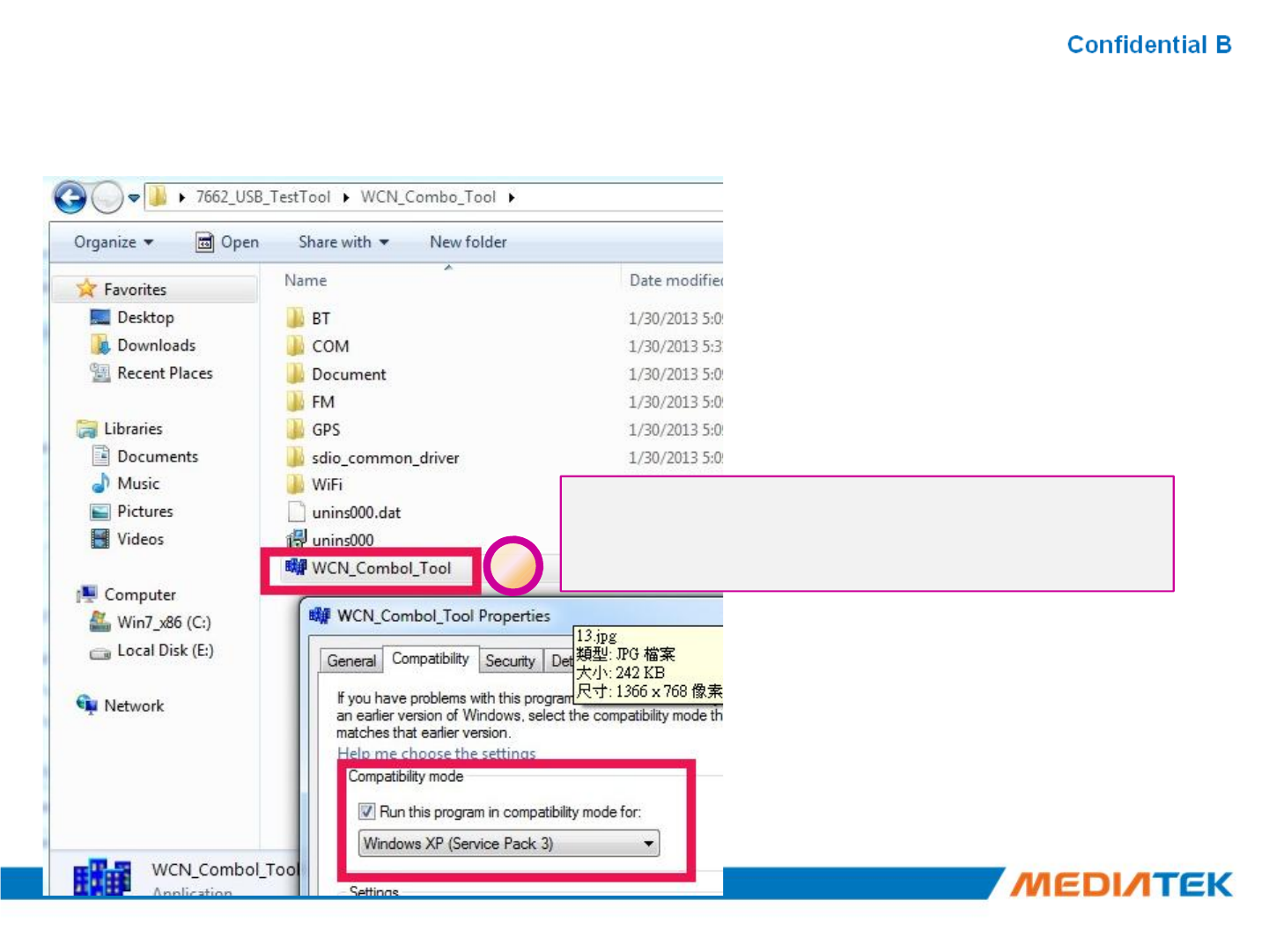Screen dimensions: 1269x952
Task: Select the Win7_x86 (C:) drive
Action: [x=151, y=623]
